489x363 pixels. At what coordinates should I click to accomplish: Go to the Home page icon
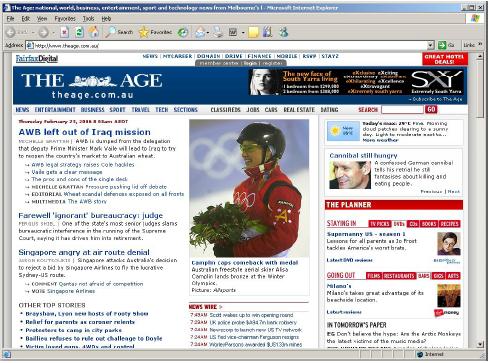pyautogui.click(x=94, y=32)
